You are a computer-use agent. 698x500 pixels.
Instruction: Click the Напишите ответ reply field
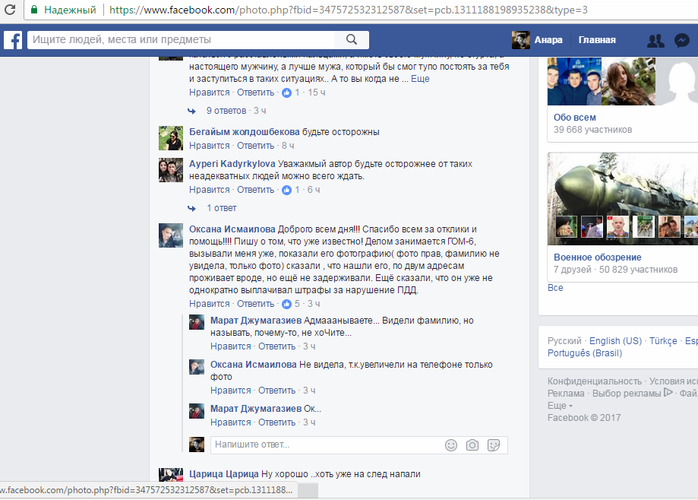click(x=320, y=444)
